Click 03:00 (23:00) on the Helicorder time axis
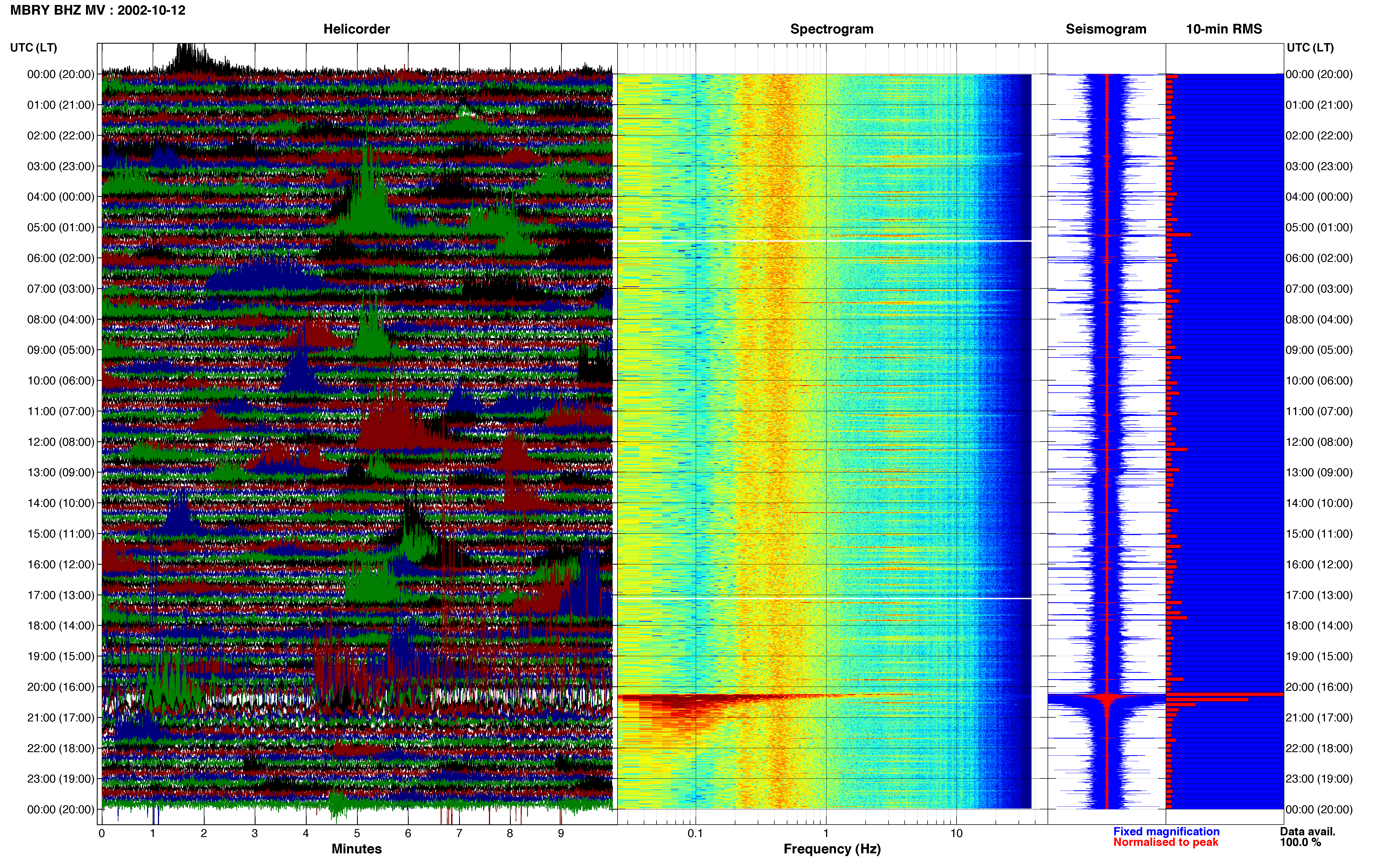Image resolution: width=1388 pixels, height=868 pixels. 61,166
